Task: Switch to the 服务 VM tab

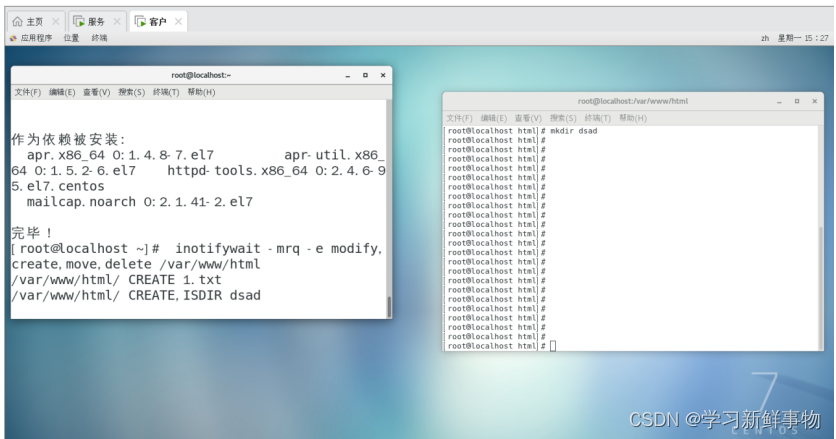Action: point(97,21)
